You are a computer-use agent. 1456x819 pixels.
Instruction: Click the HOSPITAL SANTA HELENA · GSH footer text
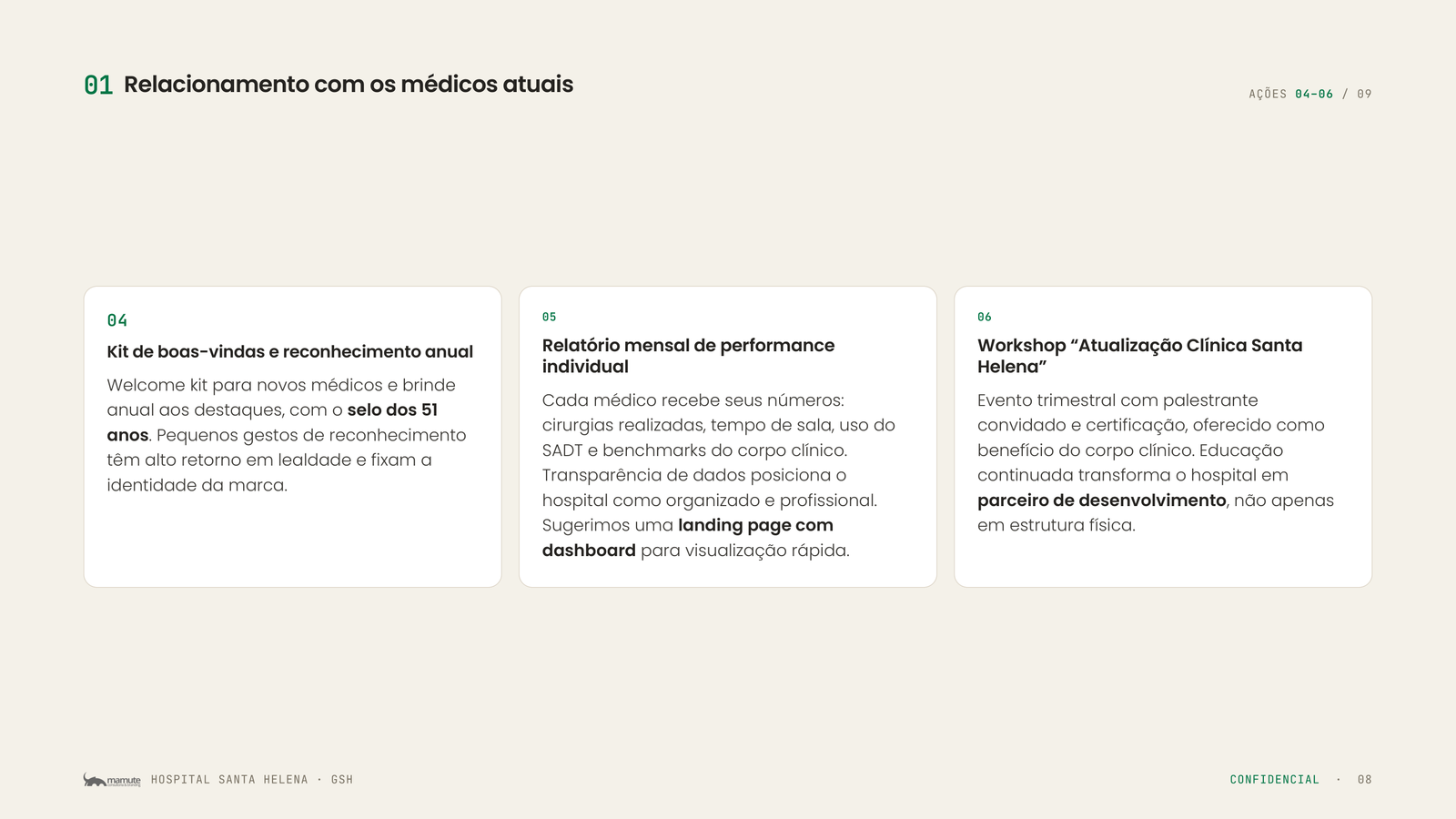252,780
